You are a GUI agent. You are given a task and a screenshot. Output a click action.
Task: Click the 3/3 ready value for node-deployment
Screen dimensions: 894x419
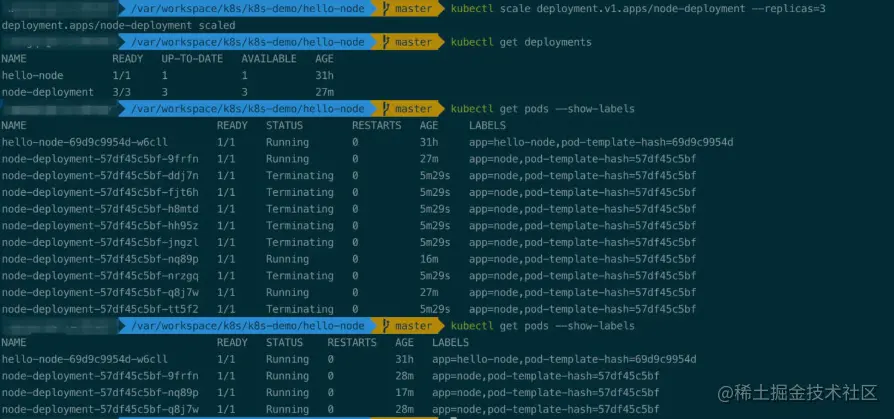(121, 92)
